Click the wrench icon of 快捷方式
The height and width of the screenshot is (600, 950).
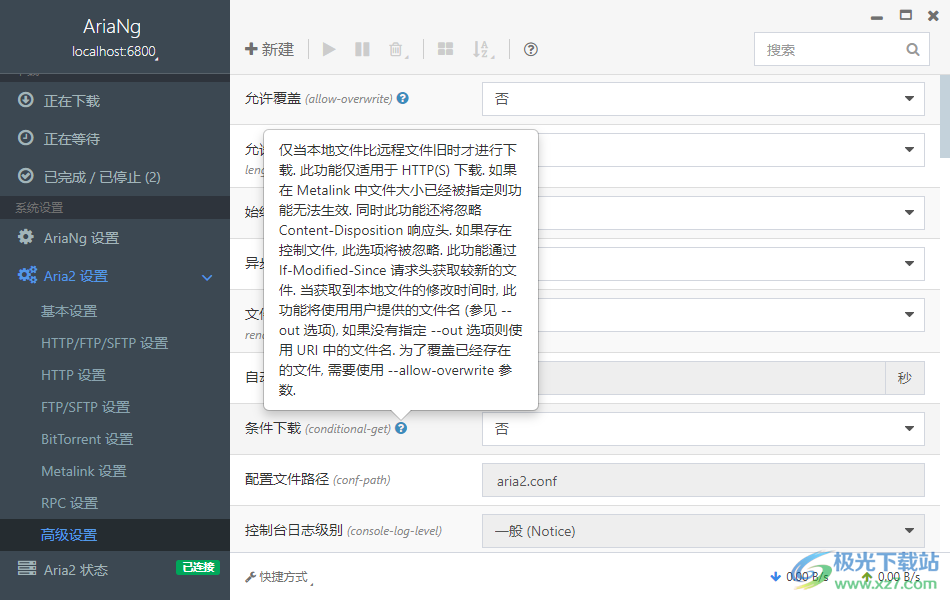[250, 577]
